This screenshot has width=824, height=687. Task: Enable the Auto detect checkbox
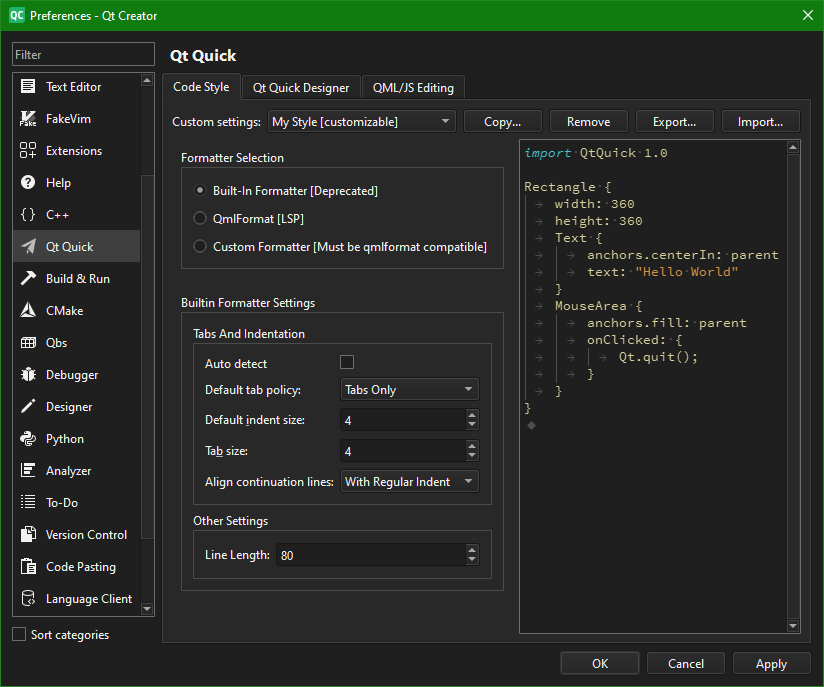(347, 362)
